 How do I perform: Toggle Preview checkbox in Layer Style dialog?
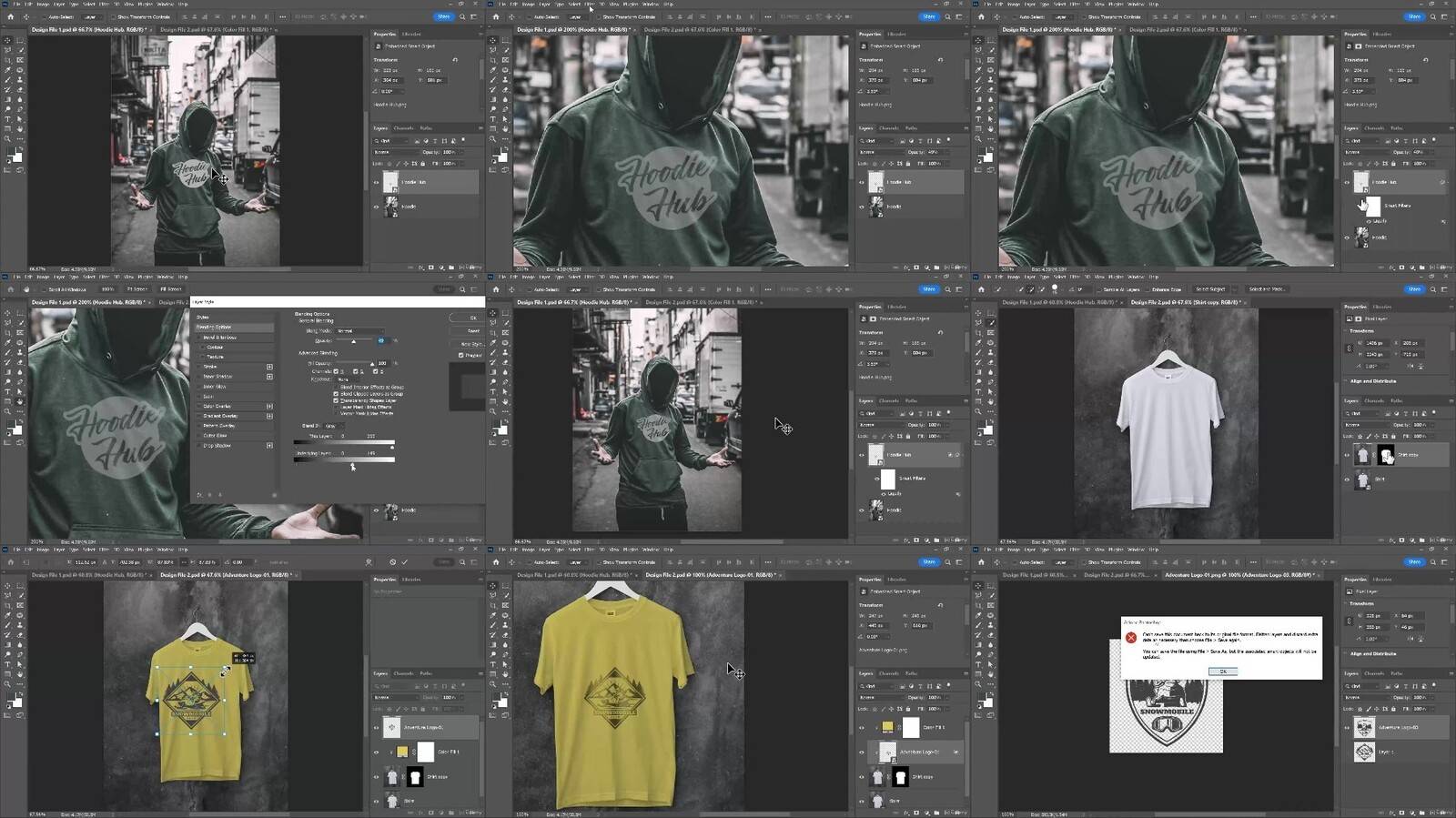[460, 355]
